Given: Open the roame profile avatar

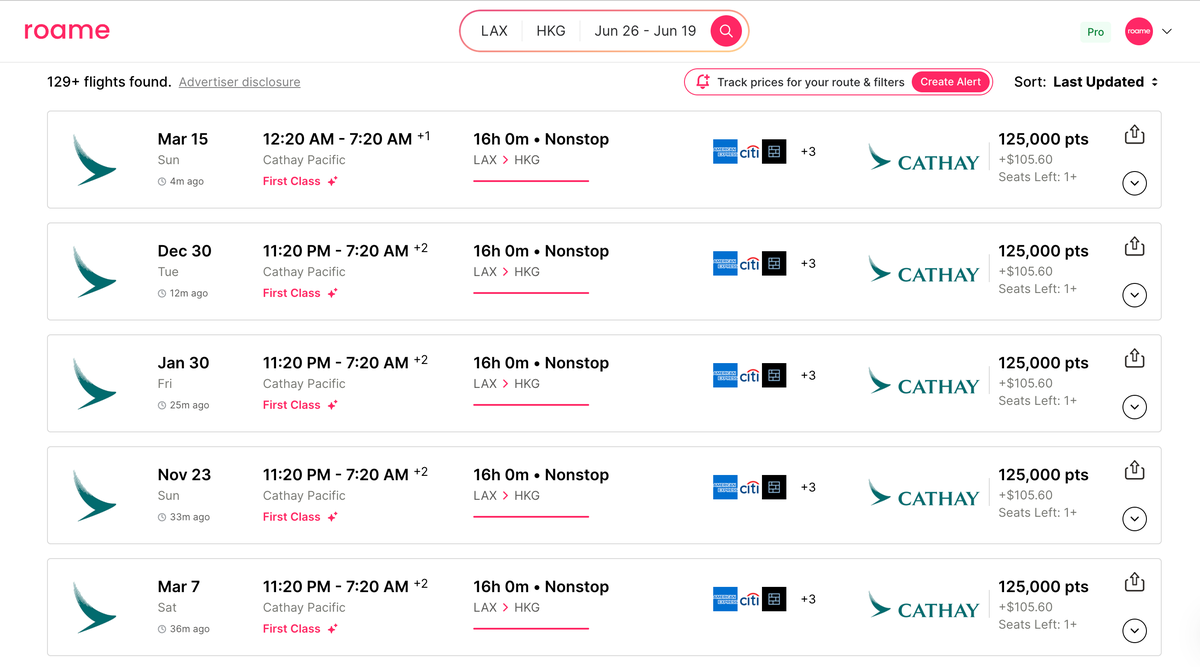Looking at the screenshot, I should (x=1138, y=31).
